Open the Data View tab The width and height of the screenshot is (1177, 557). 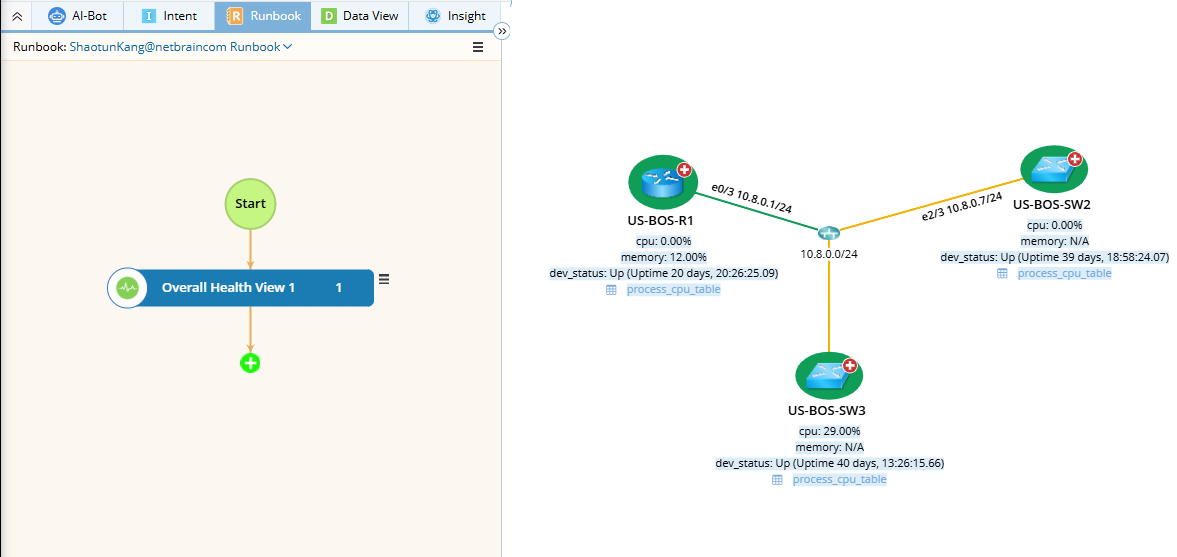[360, 15]
